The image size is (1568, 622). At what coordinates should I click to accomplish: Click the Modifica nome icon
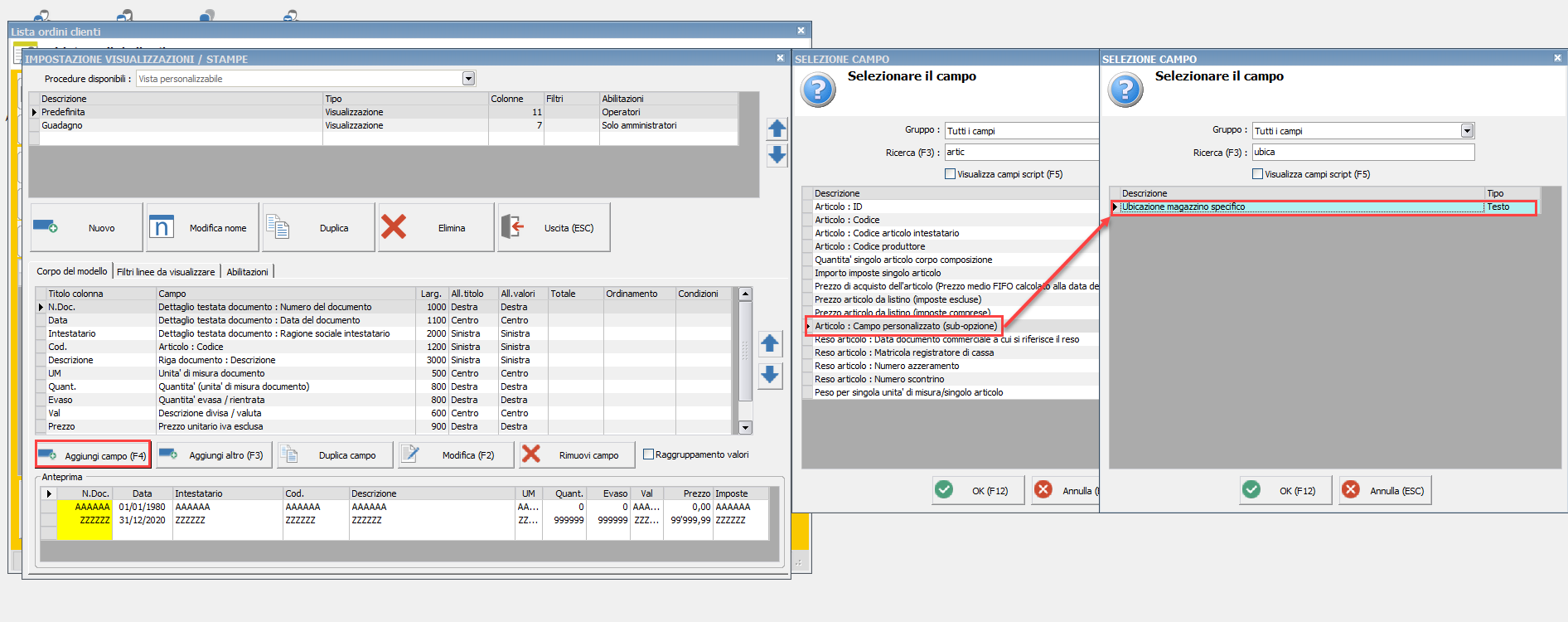(161, 226)
